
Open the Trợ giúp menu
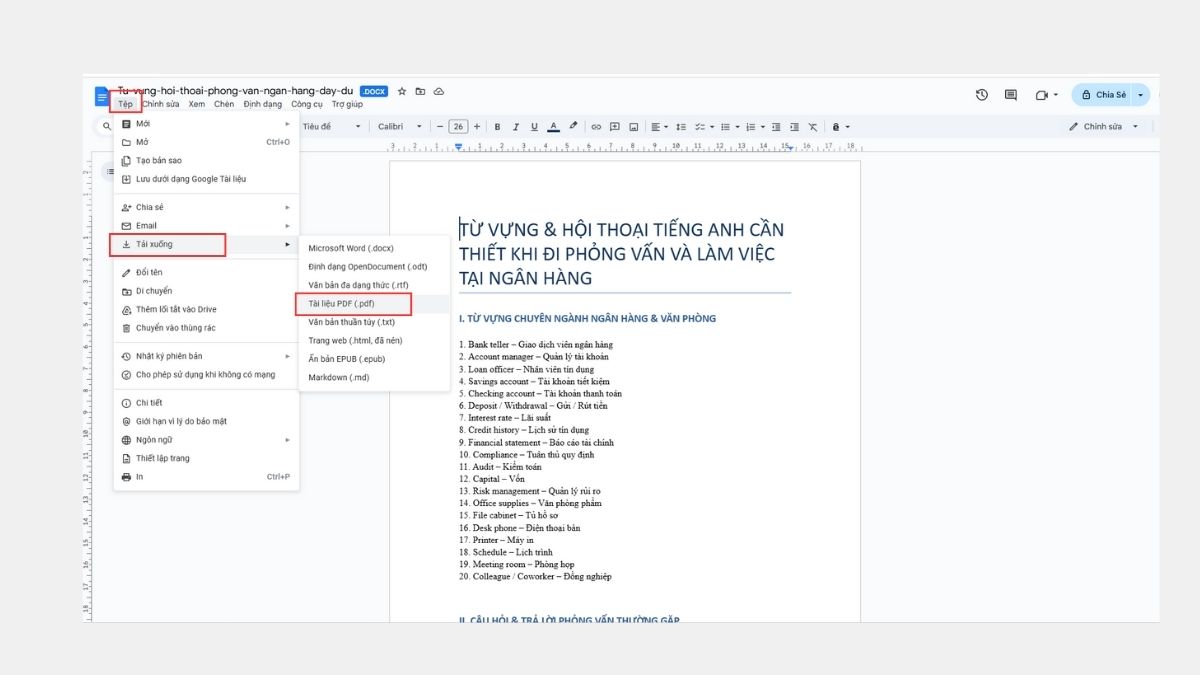pyautogui.click(x=347, y=104)
